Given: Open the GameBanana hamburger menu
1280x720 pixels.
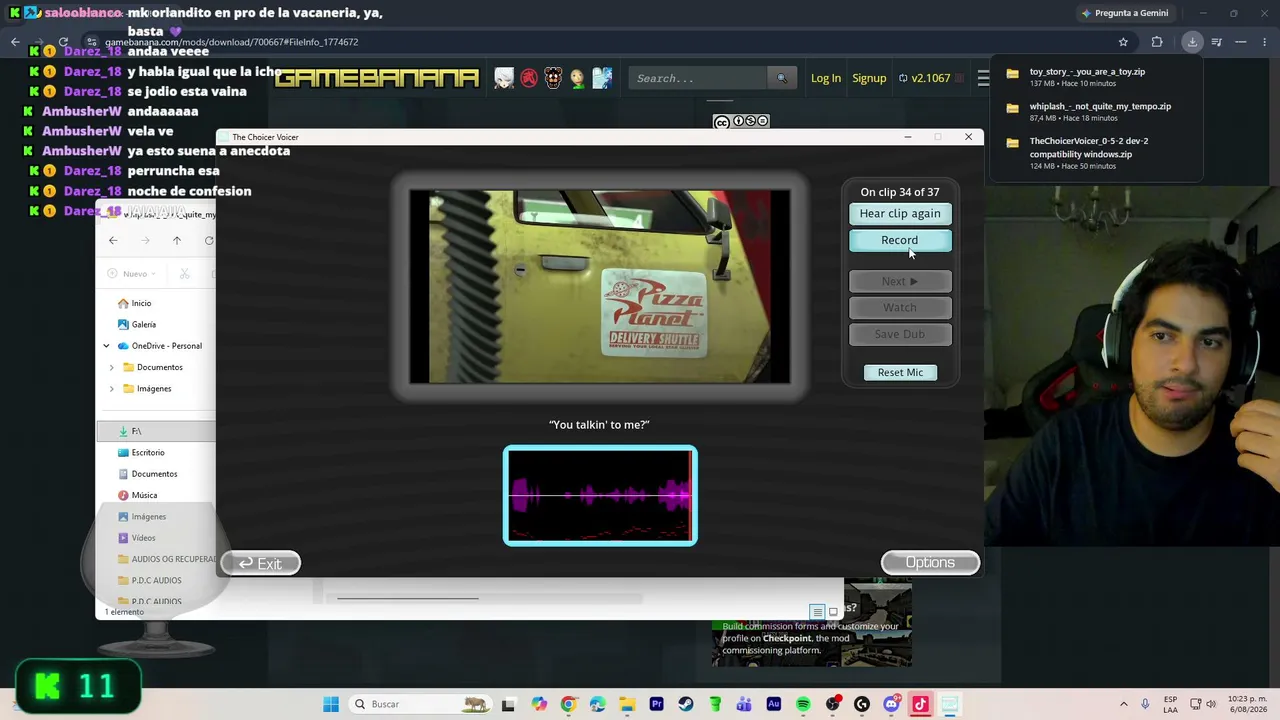Looking at the screenshot, I should point(983,78).
